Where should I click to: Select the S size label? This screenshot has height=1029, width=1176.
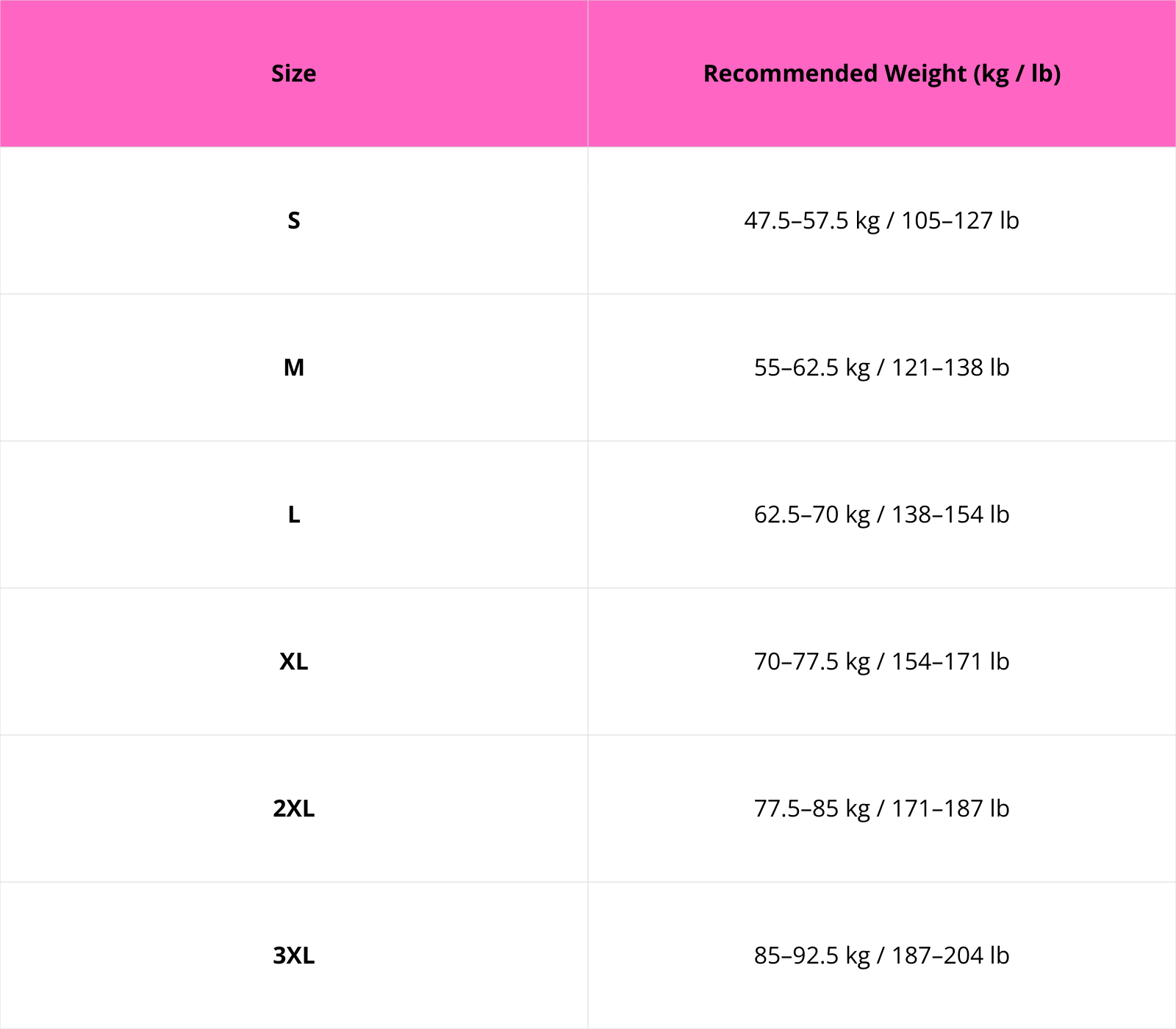point(293,220)
